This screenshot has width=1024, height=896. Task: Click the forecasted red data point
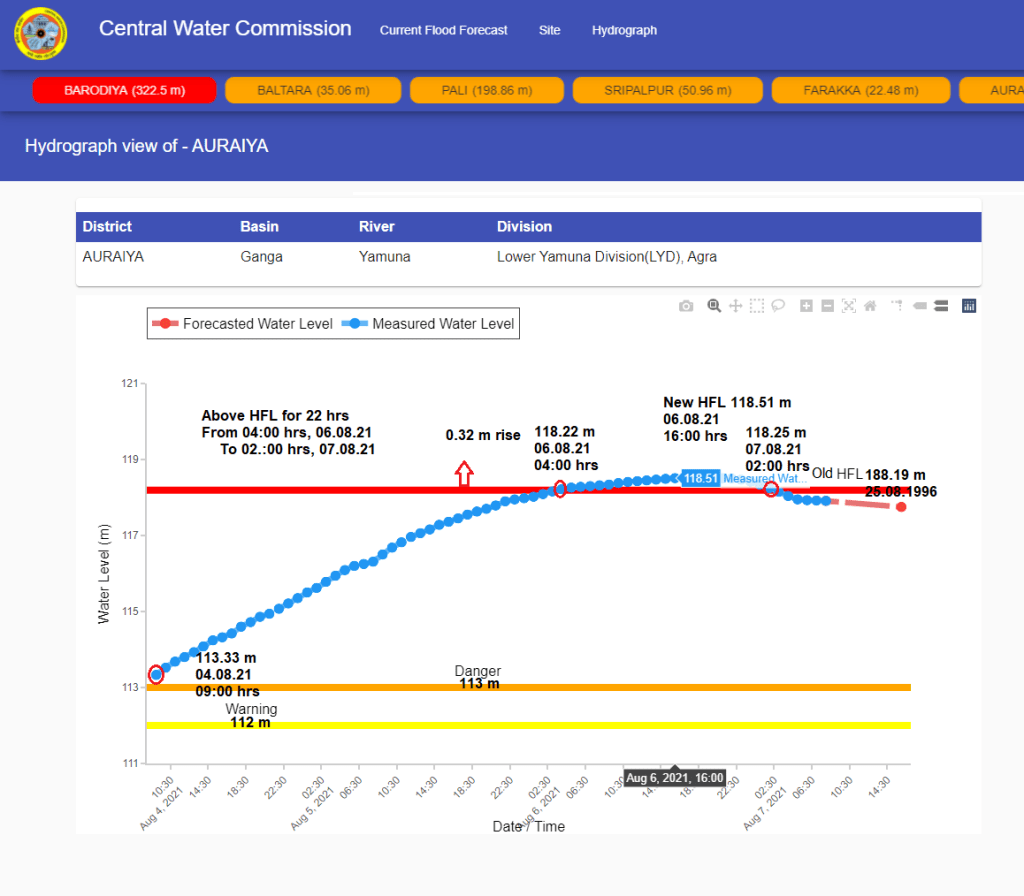pos(901,507)
